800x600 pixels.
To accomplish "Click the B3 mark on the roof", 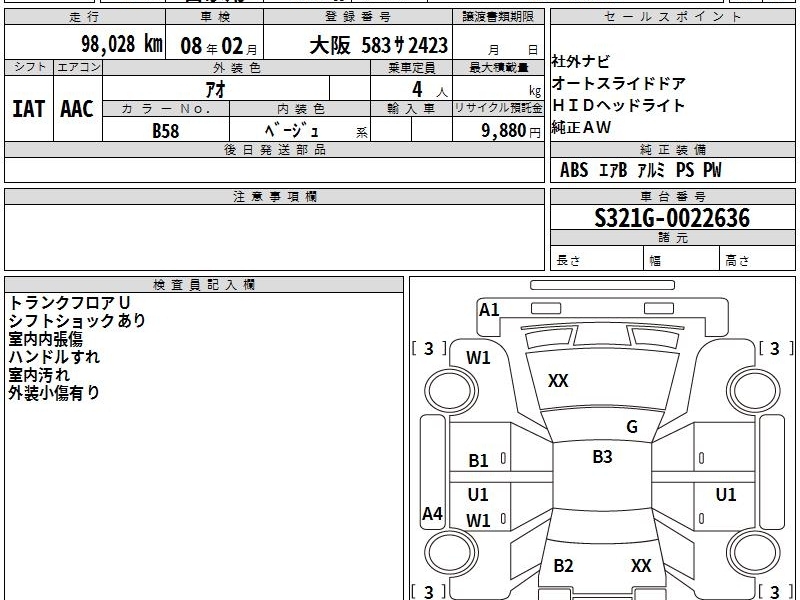I will (602, 457).
